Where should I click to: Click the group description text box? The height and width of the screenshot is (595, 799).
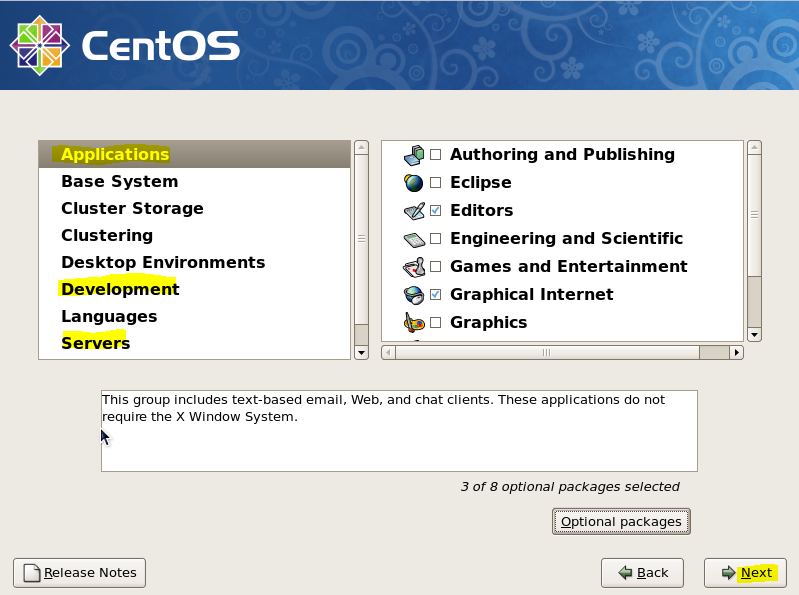click(x=399, y=431)
